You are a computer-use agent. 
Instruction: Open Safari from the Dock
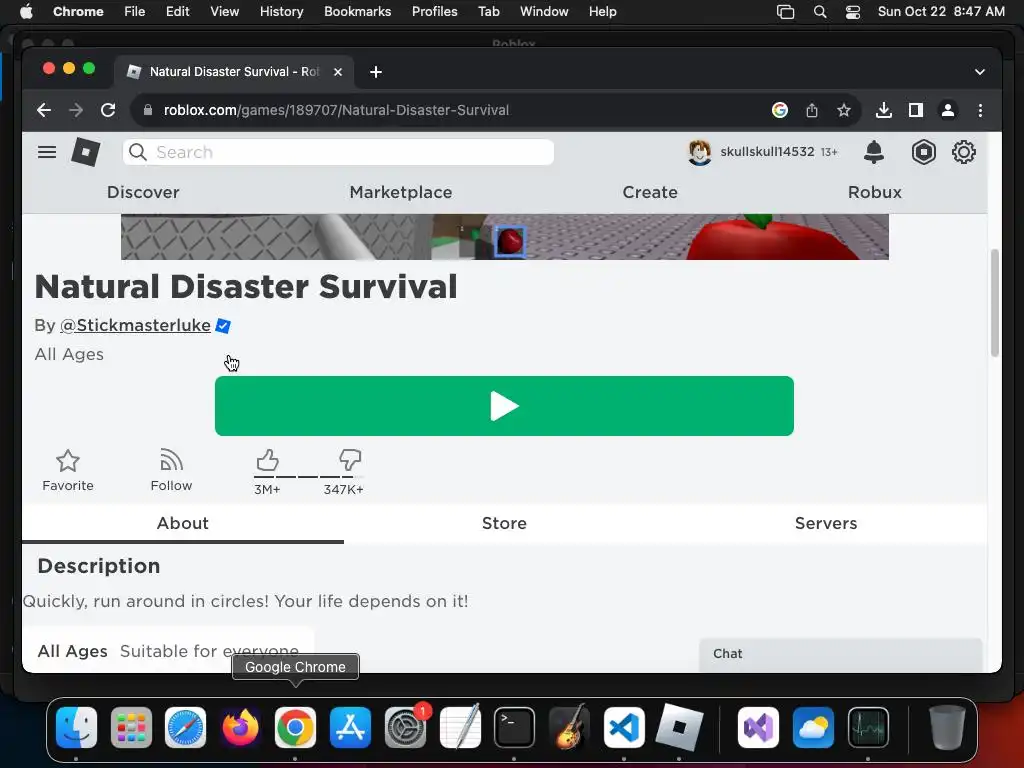coord(185,728)
